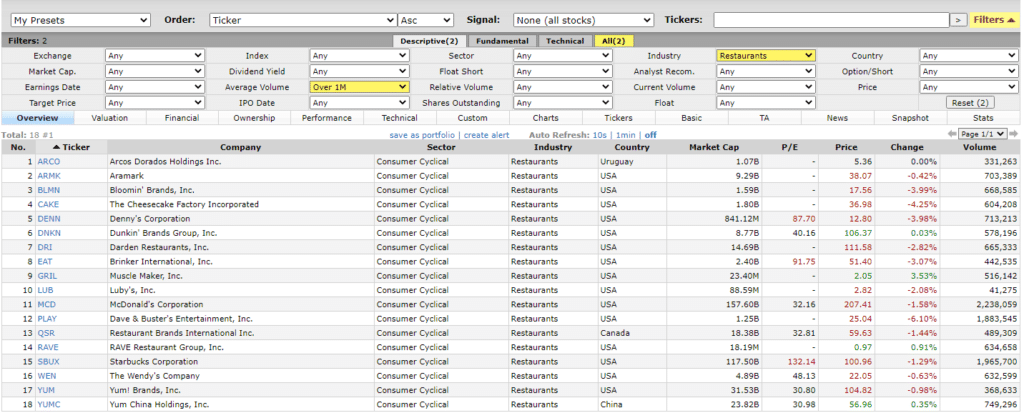
Task: Open SBUX ticker link
Action: (x=48, y=362)
